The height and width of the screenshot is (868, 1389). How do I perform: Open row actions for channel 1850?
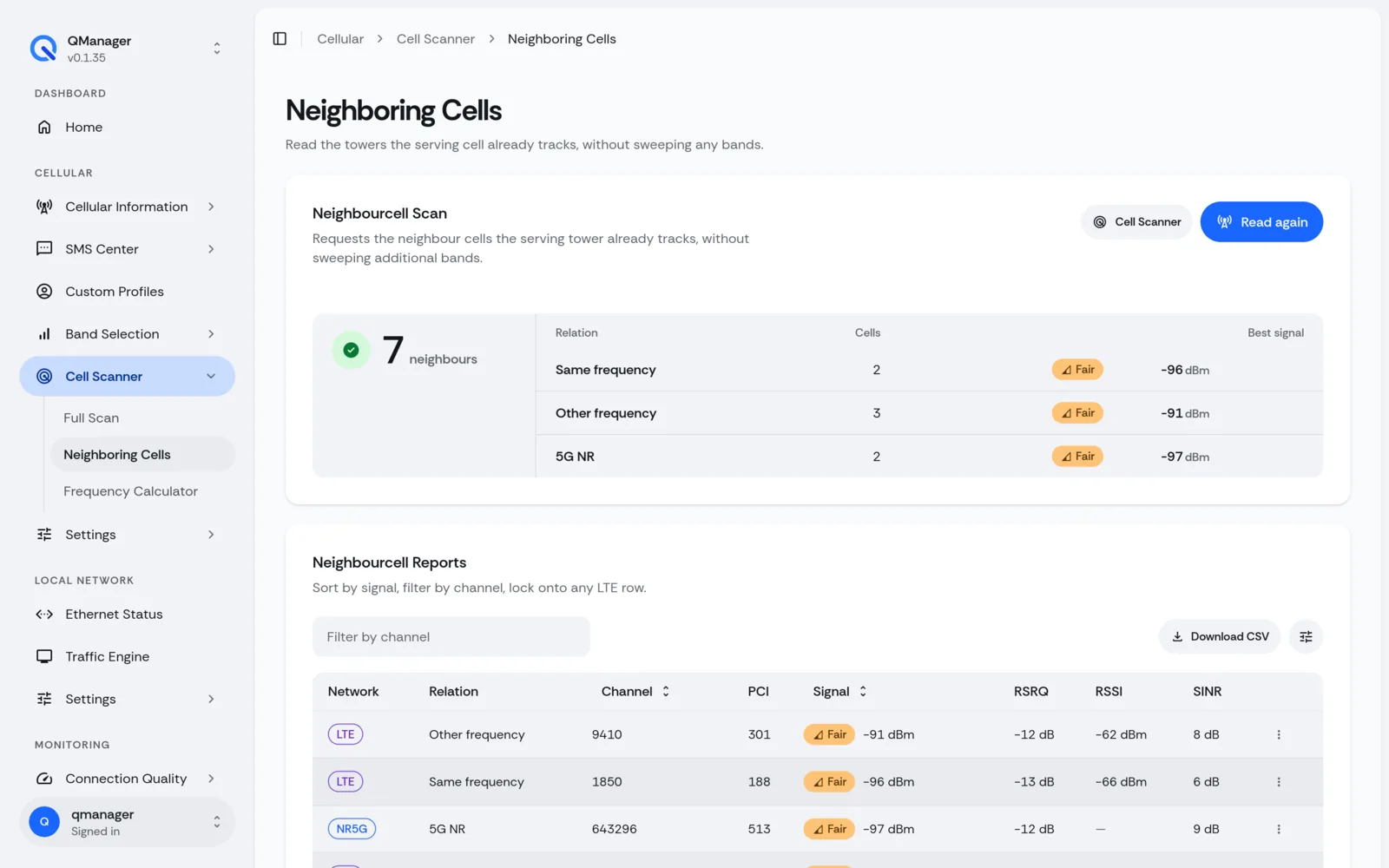pyautogui.click(x=1279, y=782)
